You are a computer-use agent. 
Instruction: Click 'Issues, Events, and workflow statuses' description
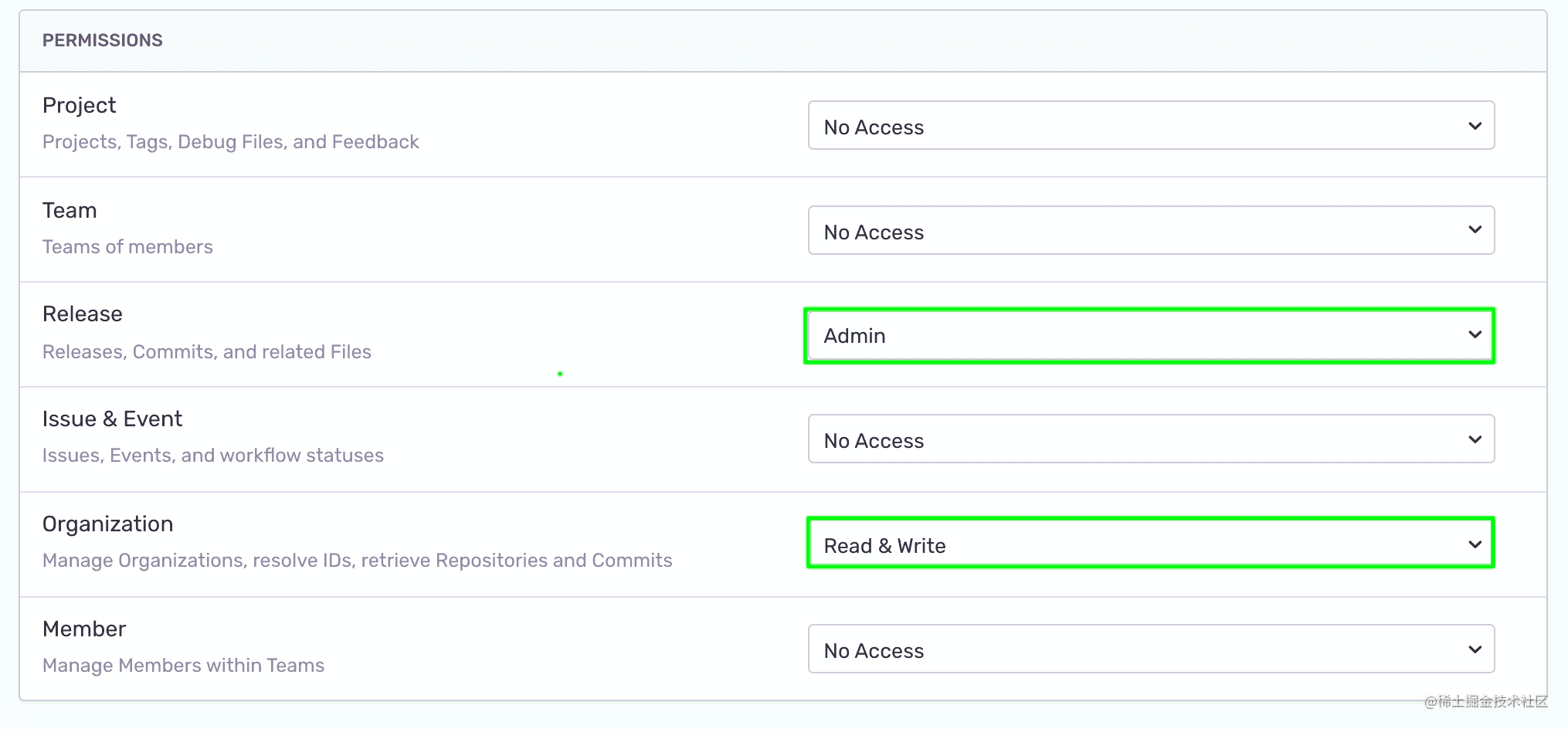point(212,456)
